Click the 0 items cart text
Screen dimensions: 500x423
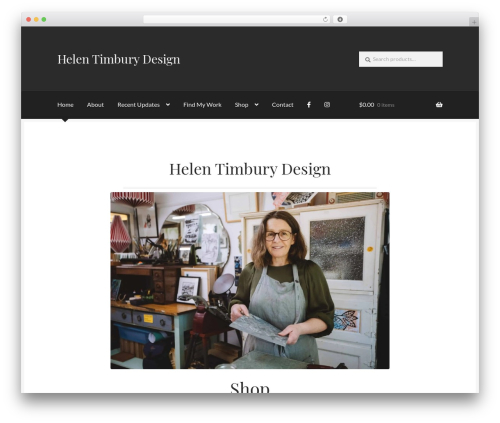[x=386, y=105]
